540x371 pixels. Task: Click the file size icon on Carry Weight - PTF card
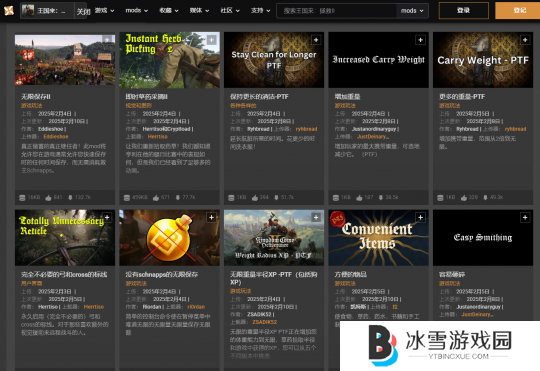[x=440, y=198]
